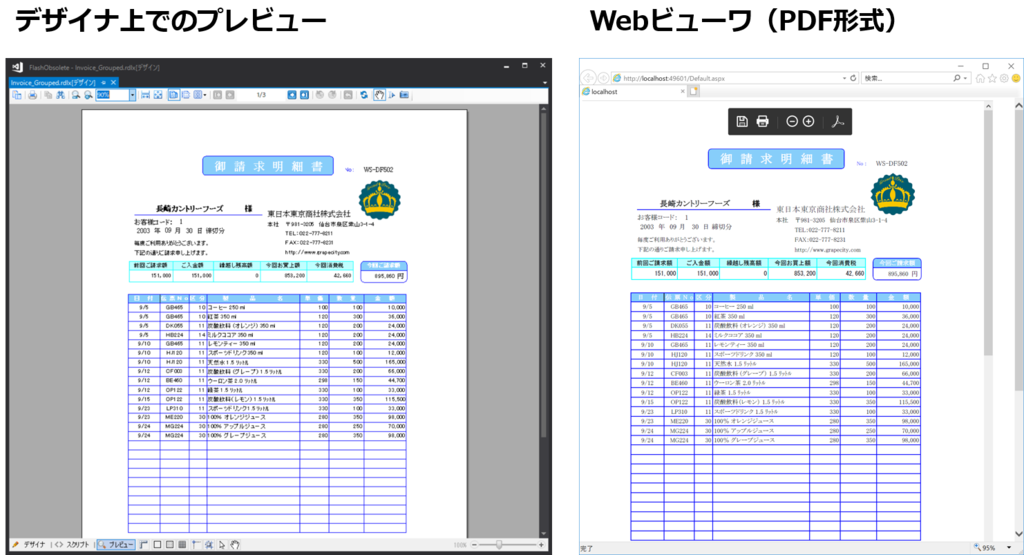
Task: Click the sidebar toggle icon at toolbar start
Action: pyautogui.click(x=17, y=95)
